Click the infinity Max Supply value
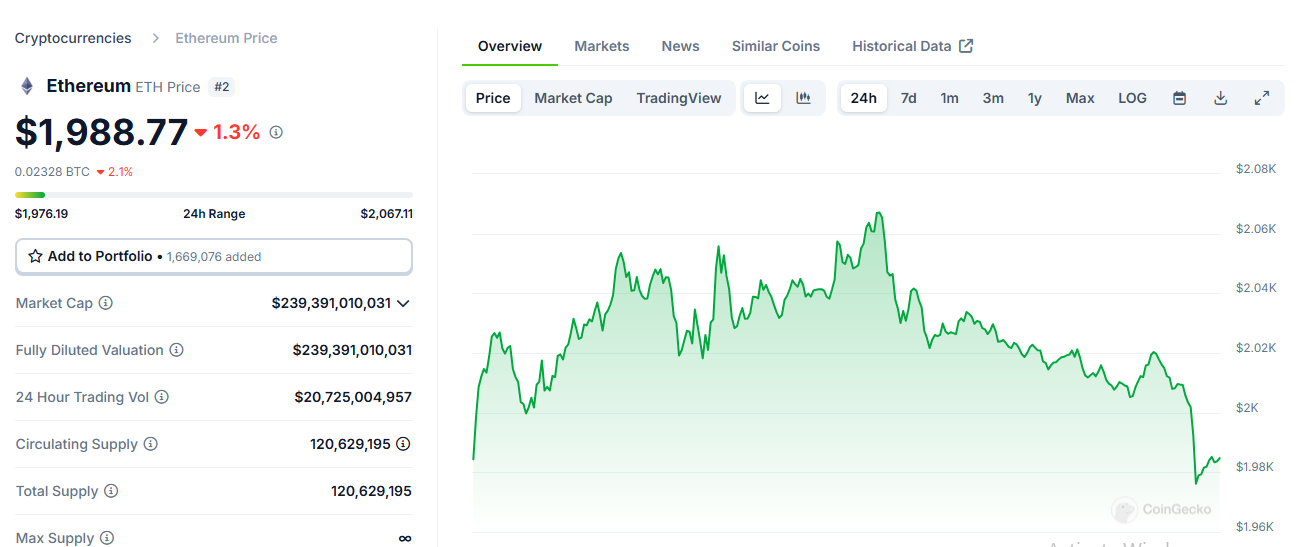 [x=405, y=538]
